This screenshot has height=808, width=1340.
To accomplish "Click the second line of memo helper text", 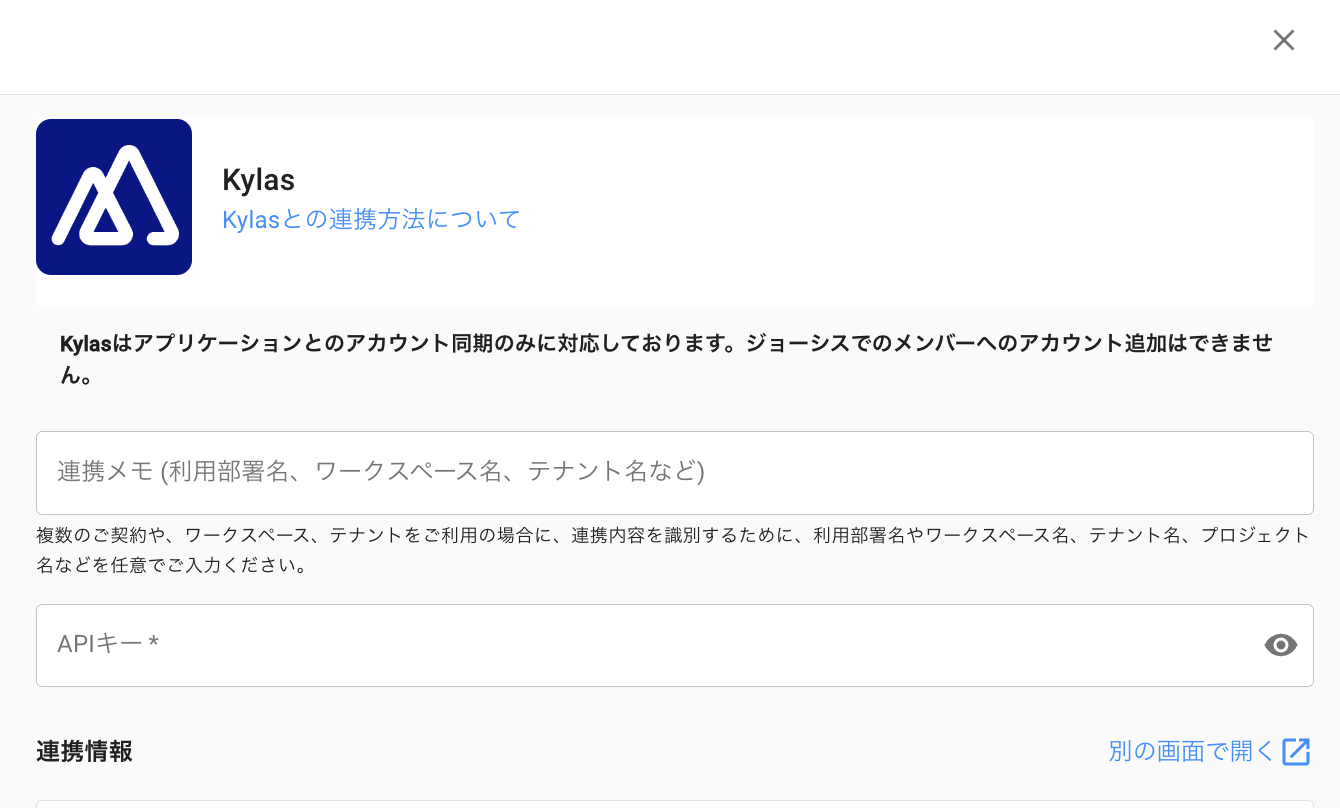I will click(170, 566).
